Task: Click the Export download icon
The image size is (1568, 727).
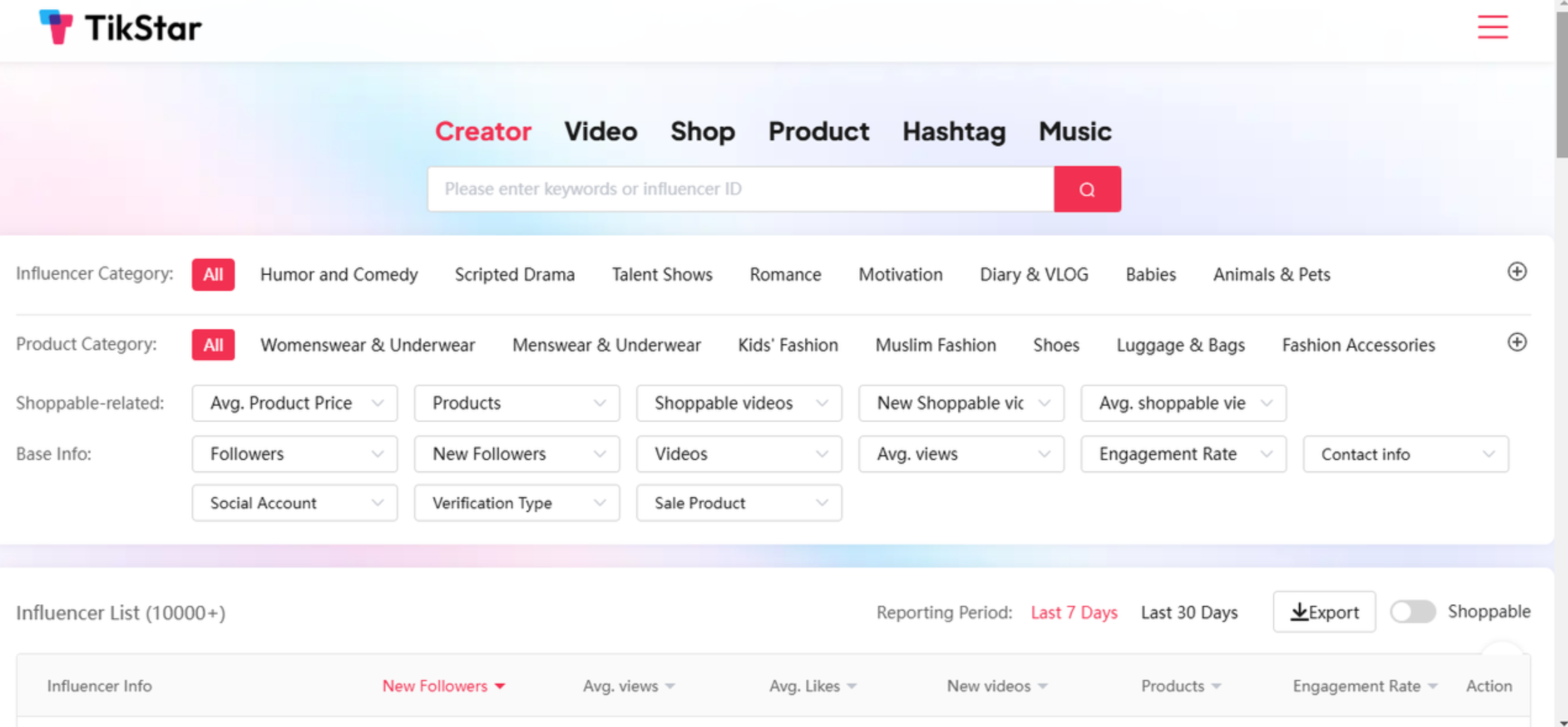Action: click(1300, 612)
